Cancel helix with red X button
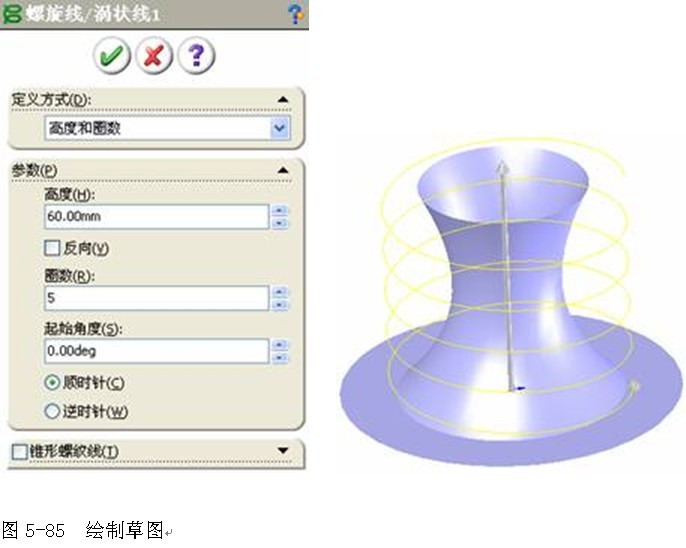Viewport: 686px width, 548px height. [x=154, y=55]
